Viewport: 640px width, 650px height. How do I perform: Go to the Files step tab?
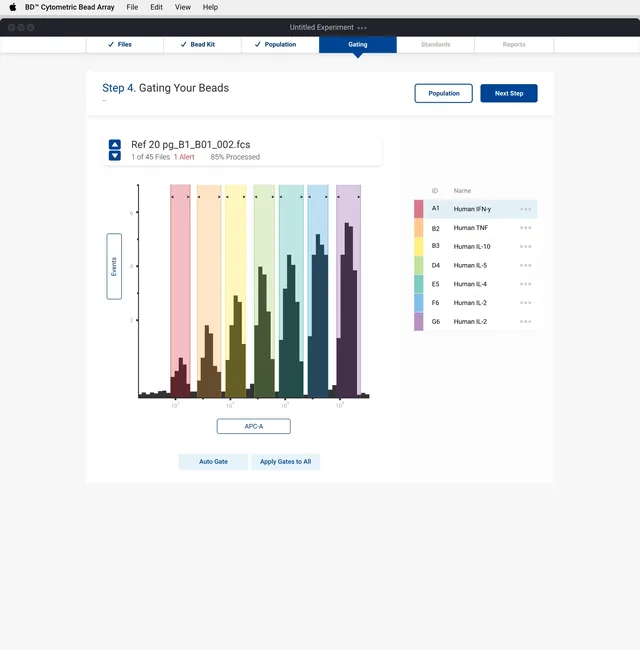click(124, 44)
